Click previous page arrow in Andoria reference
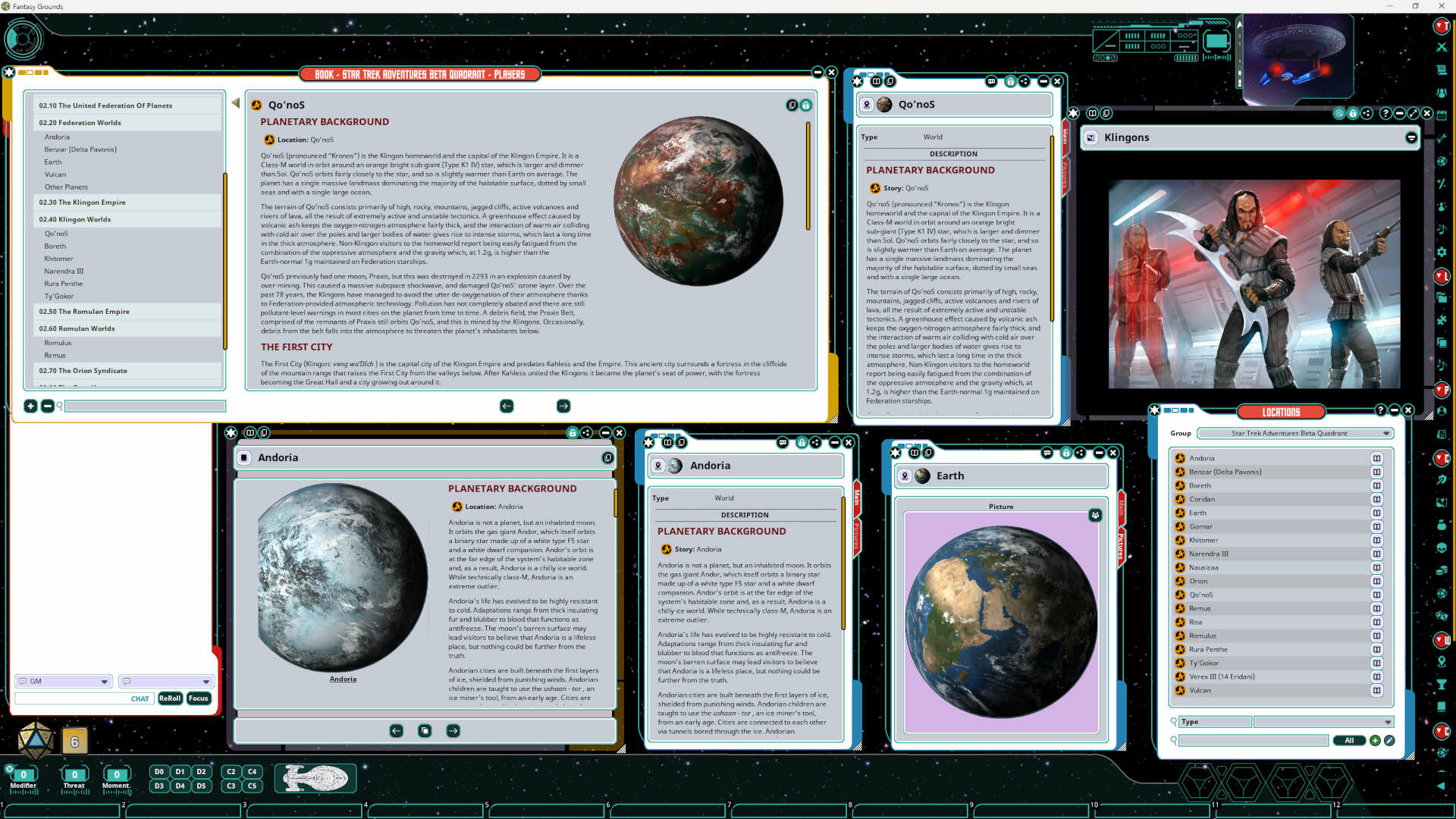 click(396, 731)
